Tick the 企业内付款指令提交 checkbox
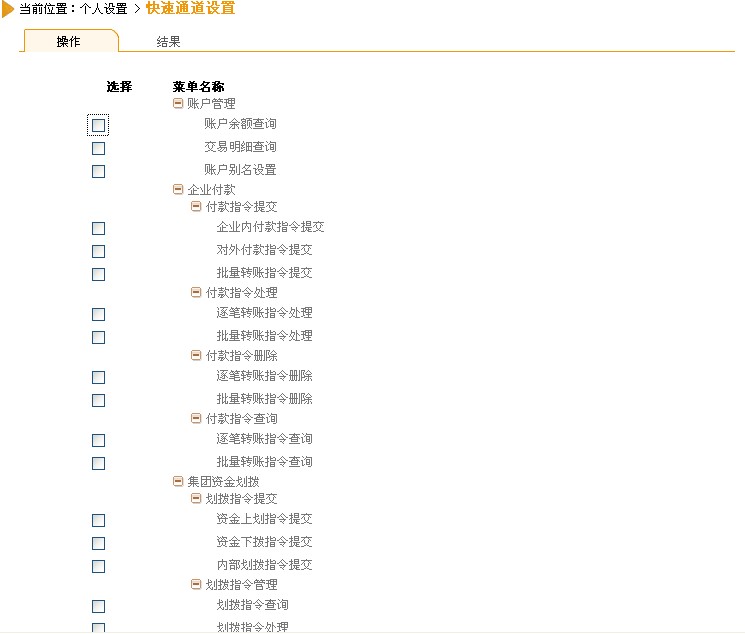 click(98, 228)
